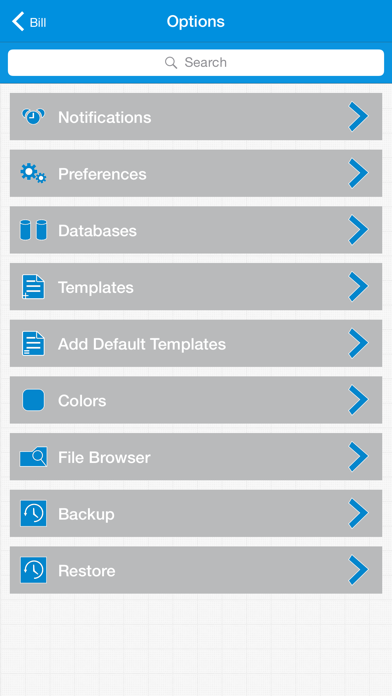Viewport: 392px width, 696px height.
Task: Expand Colors using its right chevron
Action: point(358,400)
